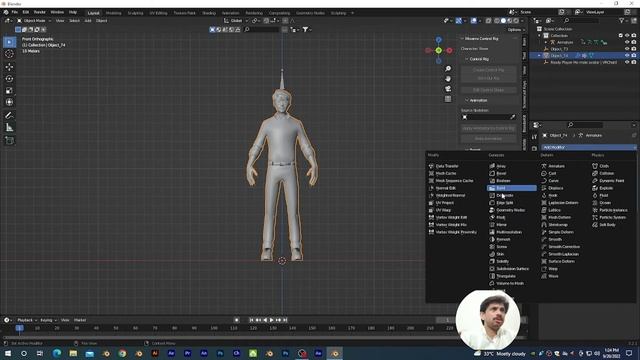Viewport: 640px width, 360px height.
Task: Click the viewport pan hand icon
Action: tap(448, 78)
